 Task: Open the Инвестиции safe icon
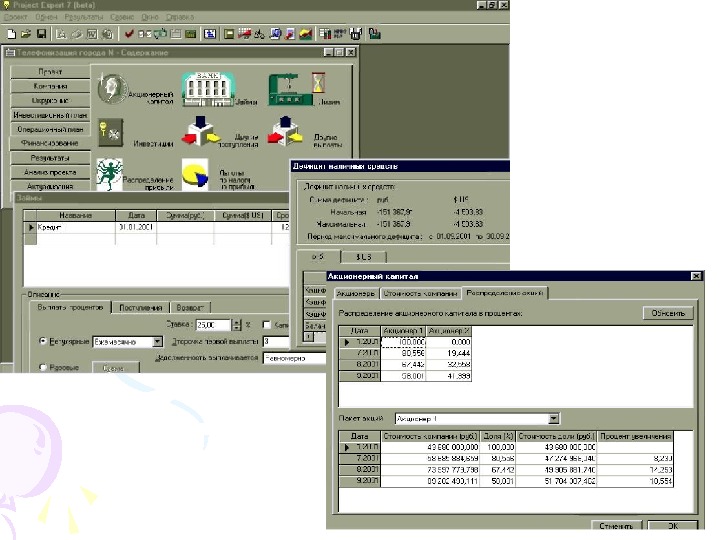(110, 133)
